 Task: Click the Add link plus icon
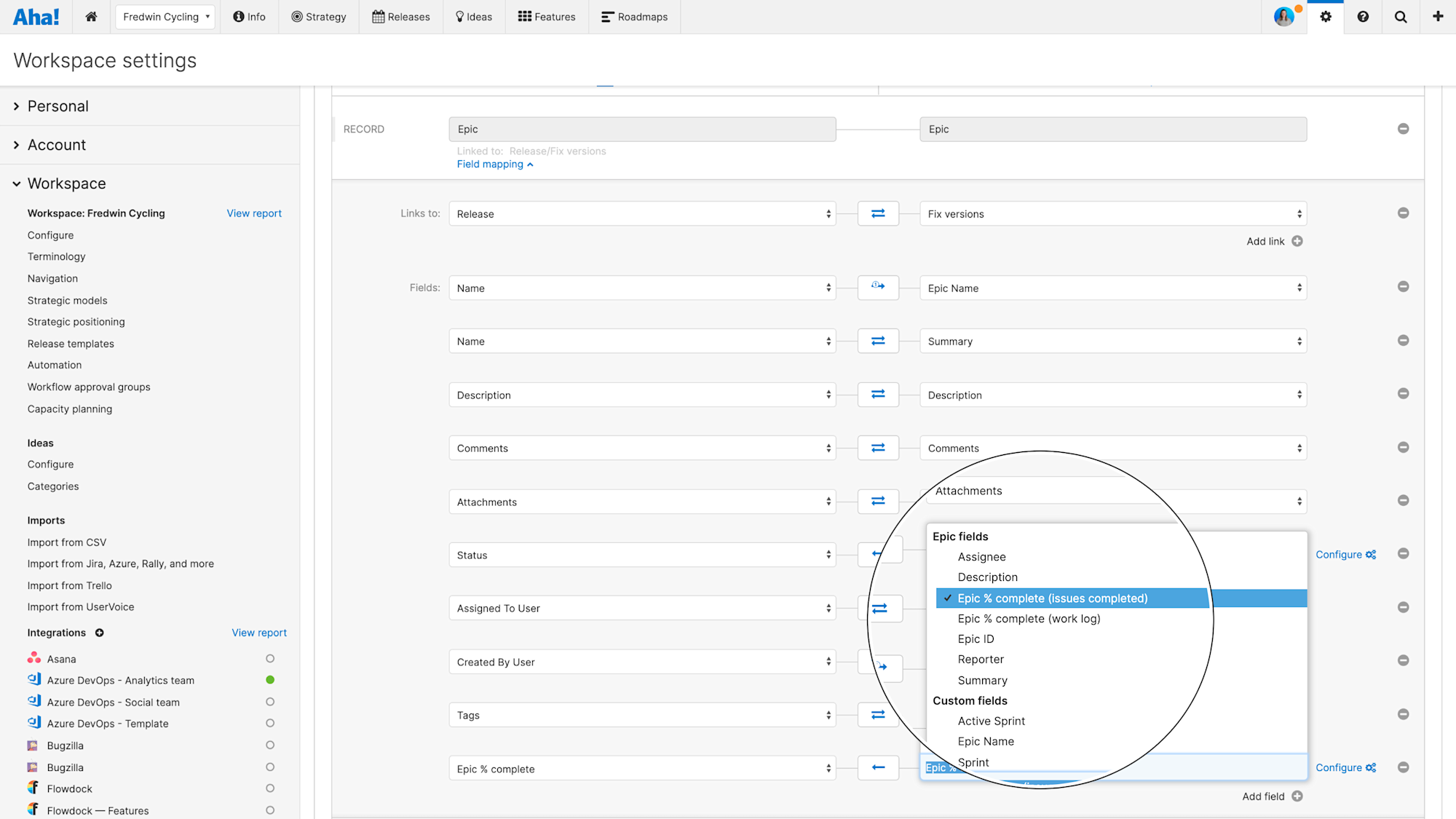(1297, 241)
